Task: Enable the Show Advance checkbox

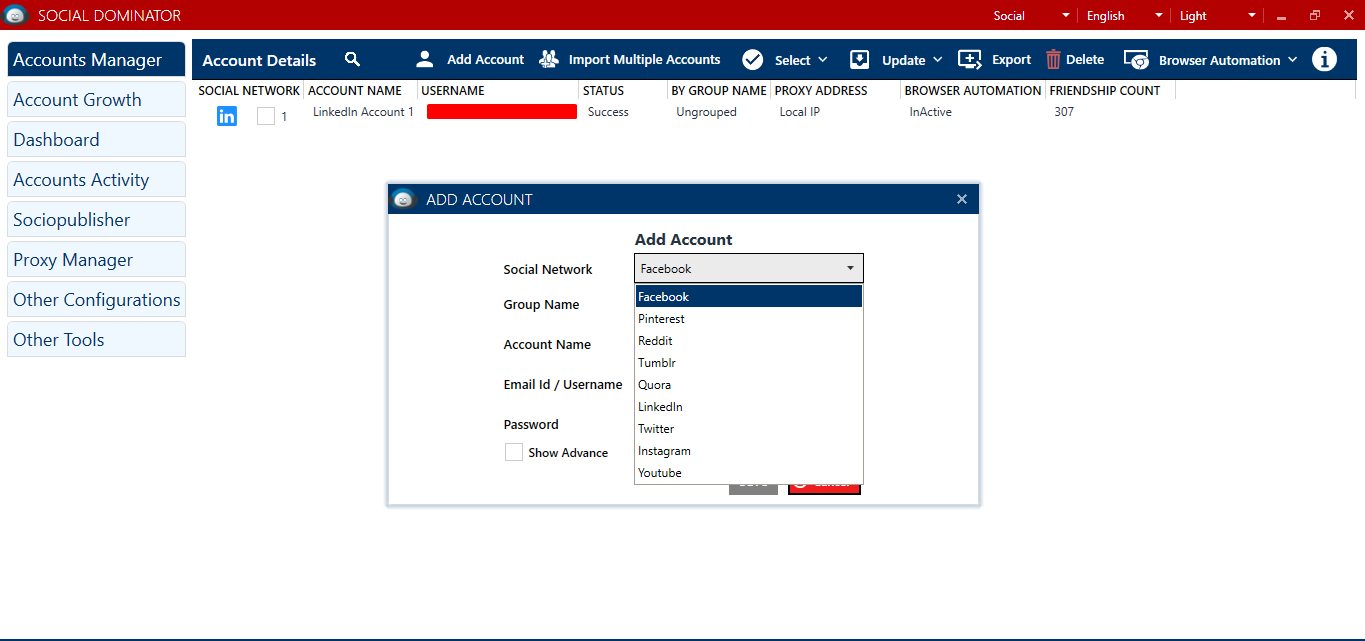Action: pos(513,452)
